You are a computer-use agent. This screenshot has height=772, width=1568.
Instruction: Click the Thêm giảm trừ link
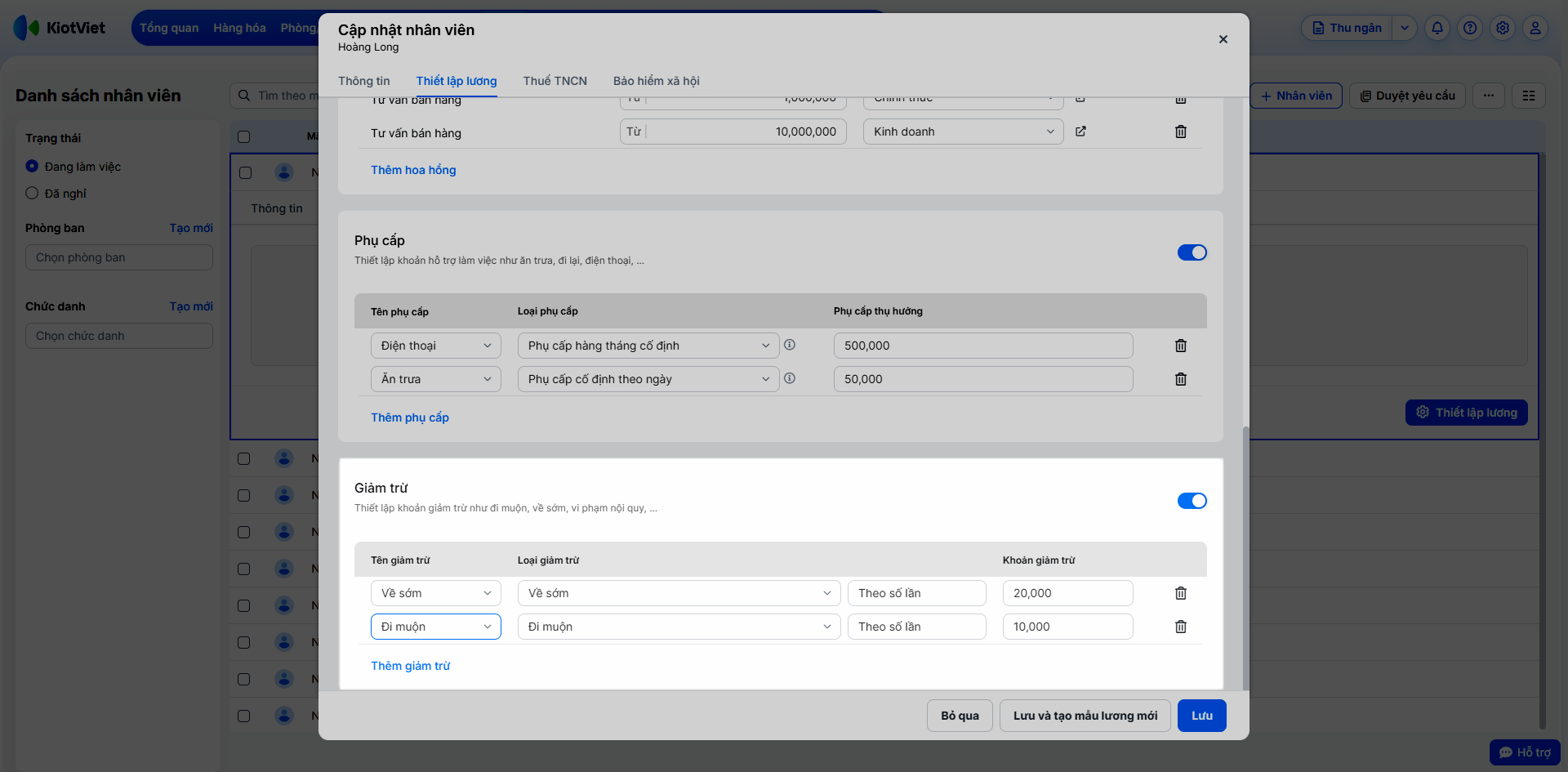click(x=411, y=666)
